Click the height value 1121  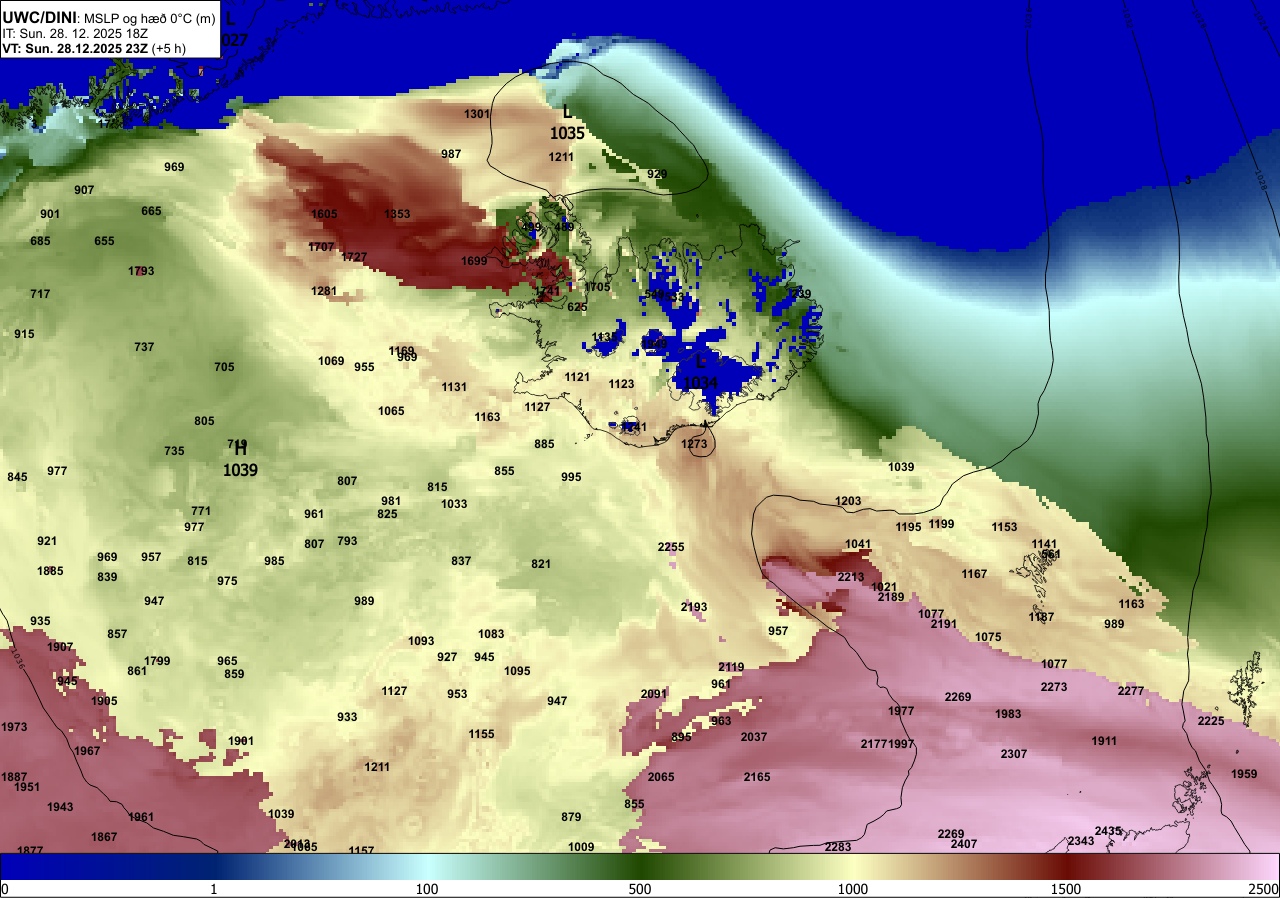click(x=577, y=377)
